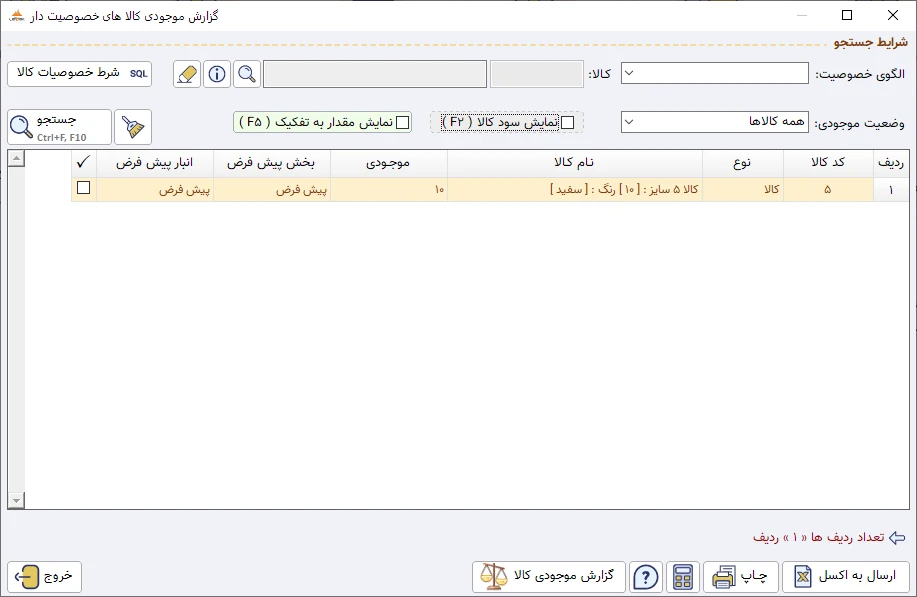The width and height of the screenshot is (917, 597).
Task: Click the eraser clear-product icon
Action: pos(187,74)
